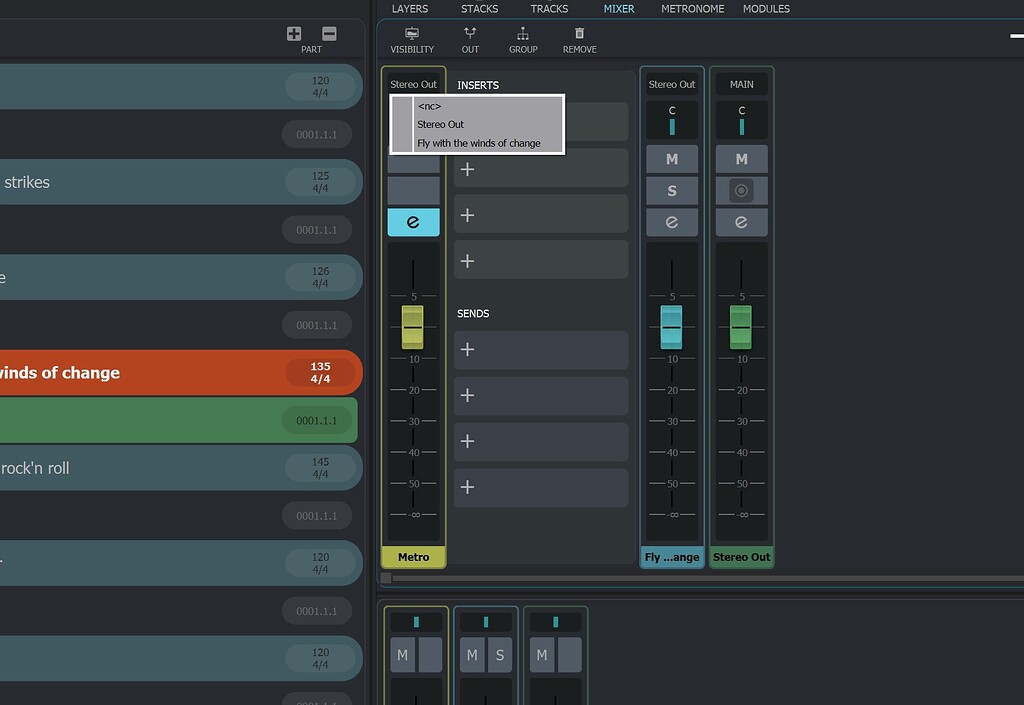Mute the first mini mixer strip below

click(x=402, y=655)
